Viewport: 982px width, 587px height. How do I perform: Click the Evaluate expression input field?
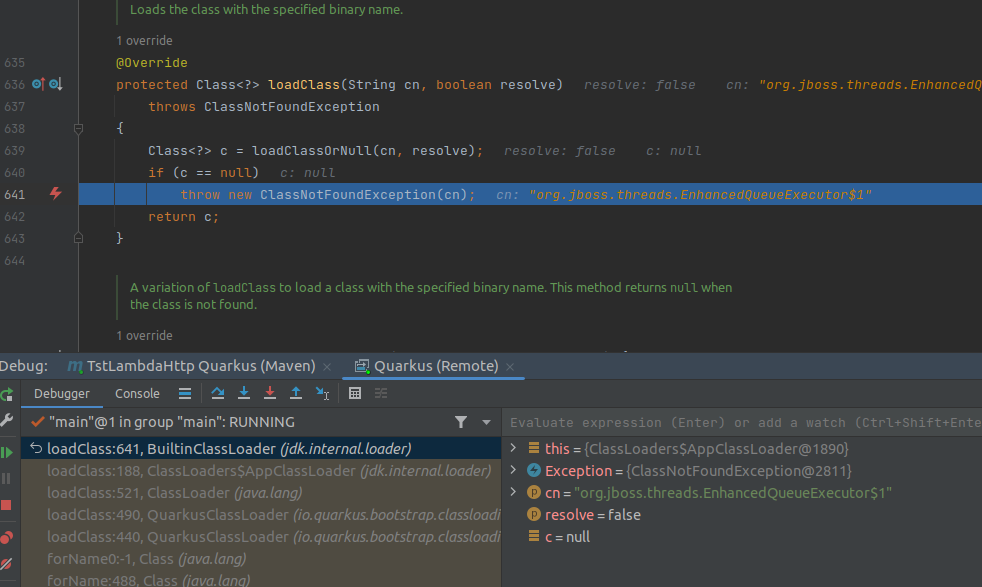point(742,423)
